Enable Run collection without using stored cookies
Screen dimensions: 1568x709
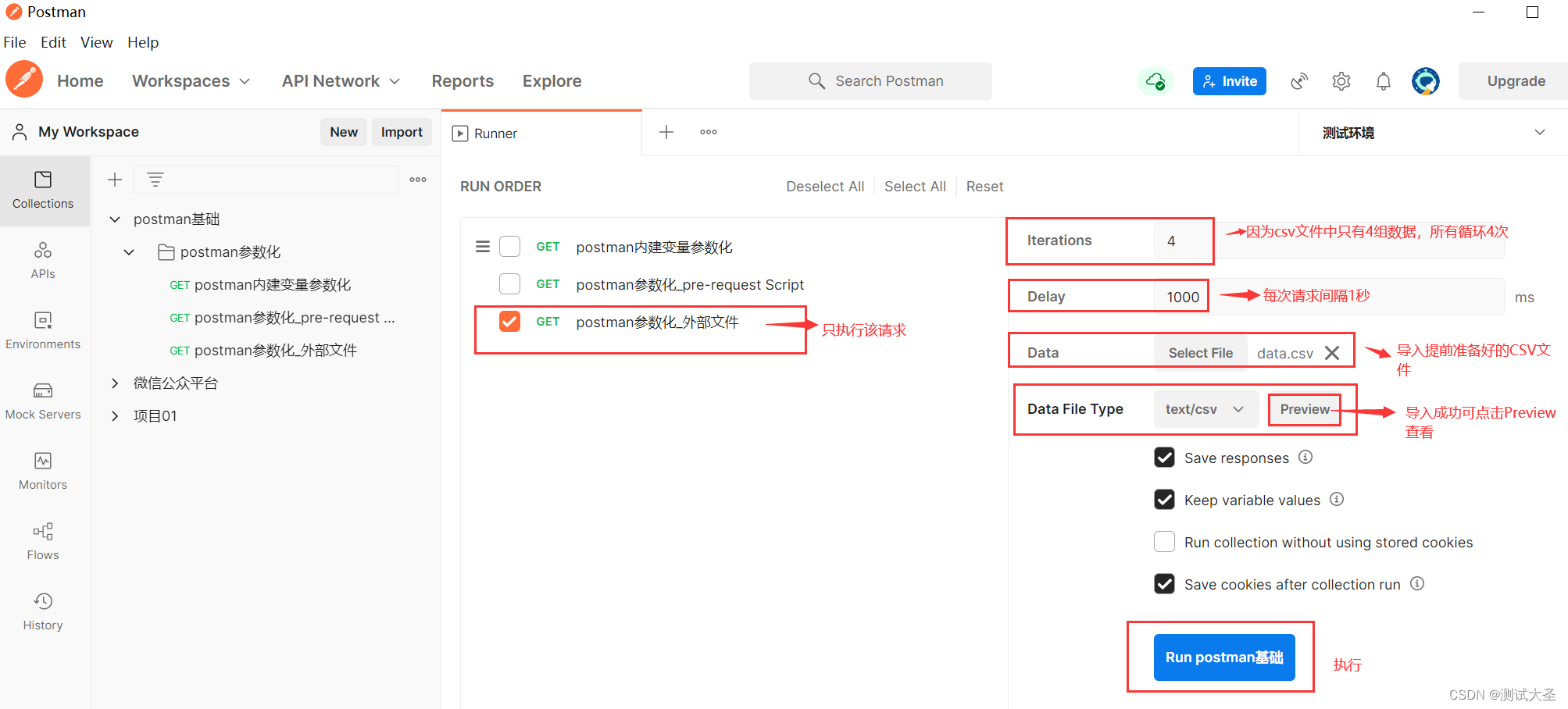click(x=1164, y=542)
